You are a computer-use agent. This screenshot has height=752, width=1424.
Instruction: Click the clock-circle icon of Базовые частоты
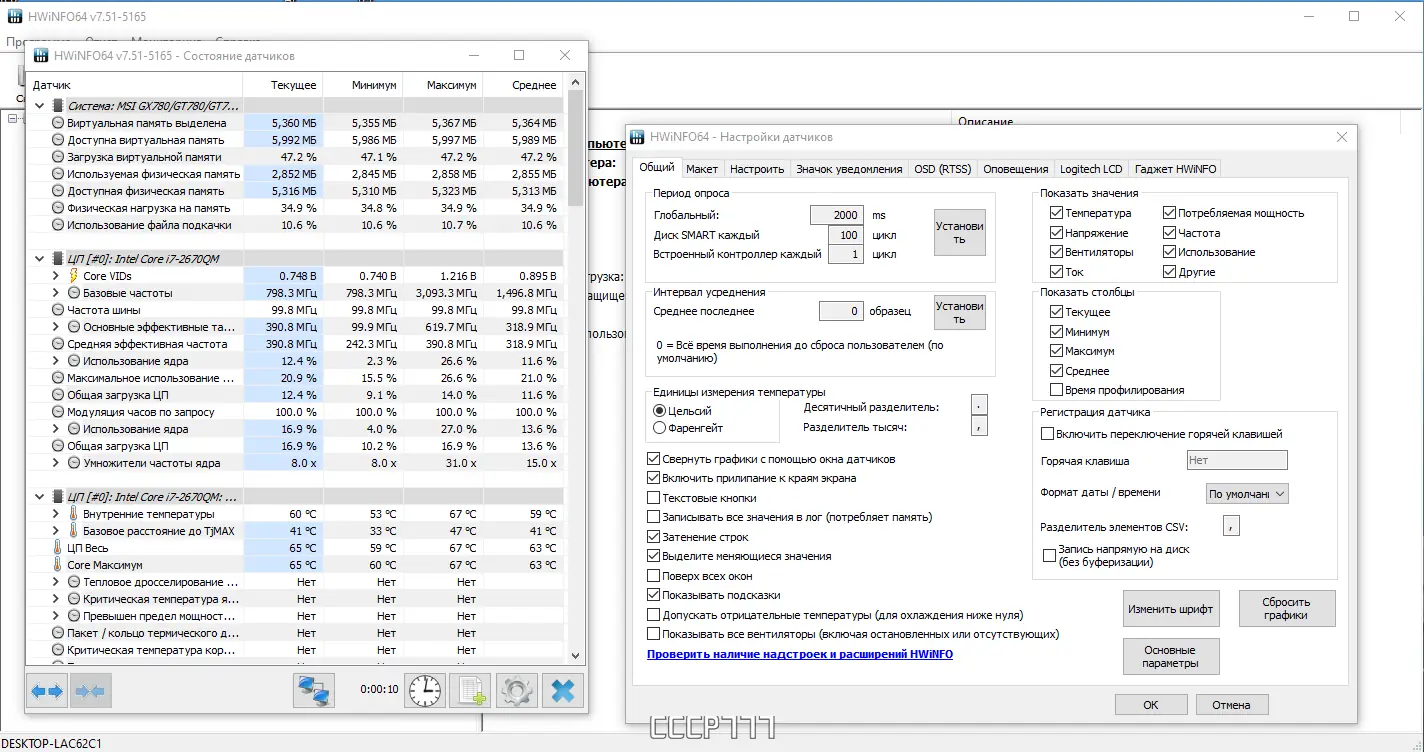pos(74,293)
